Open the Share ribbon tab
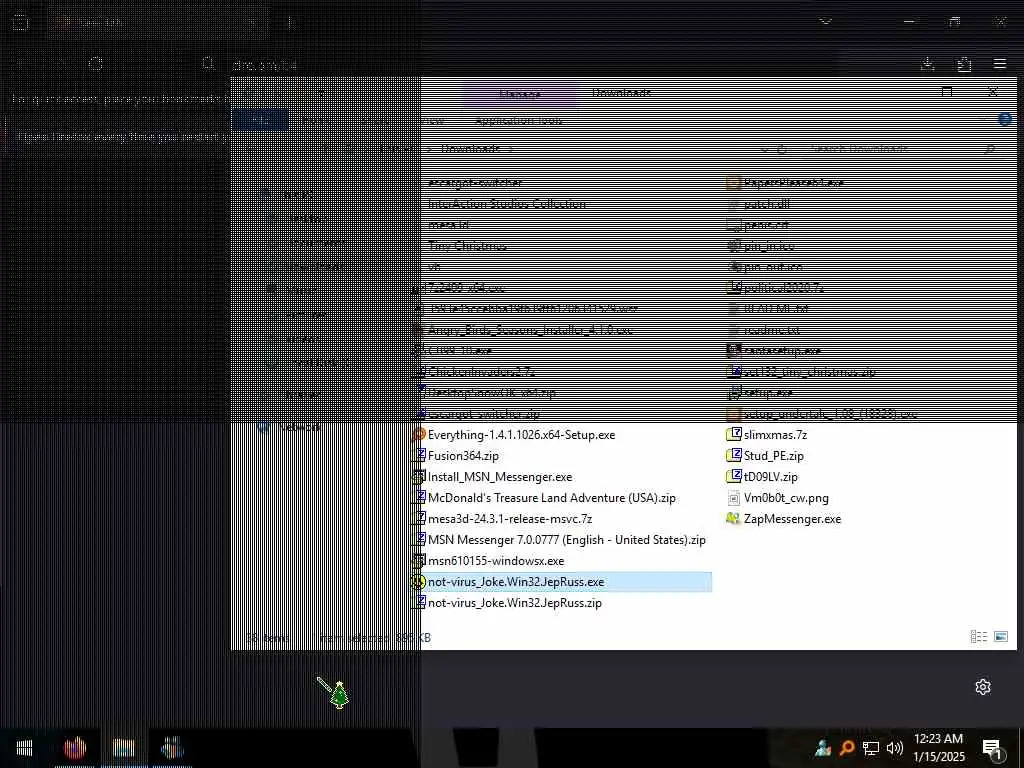 pos(375,120)
